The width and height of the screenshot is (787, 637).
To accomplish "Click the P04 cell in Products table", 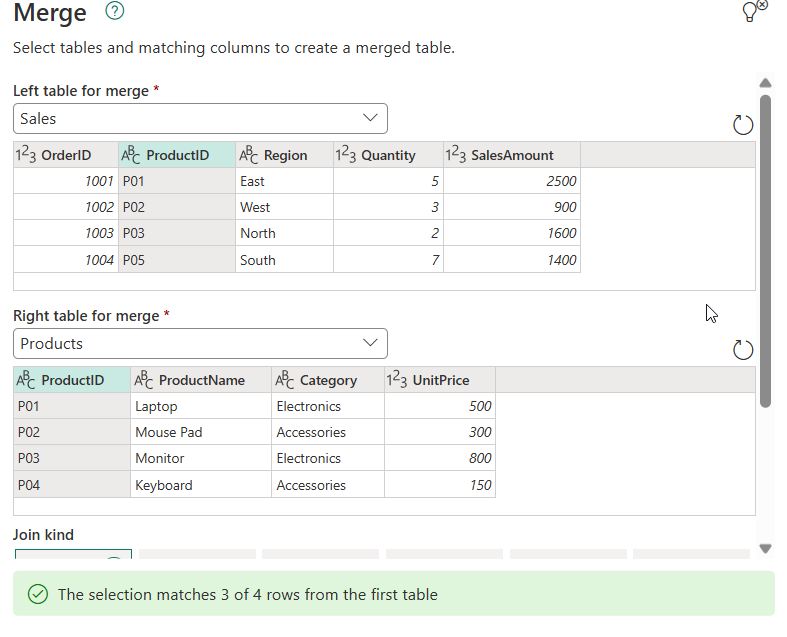I will (72, 485).
